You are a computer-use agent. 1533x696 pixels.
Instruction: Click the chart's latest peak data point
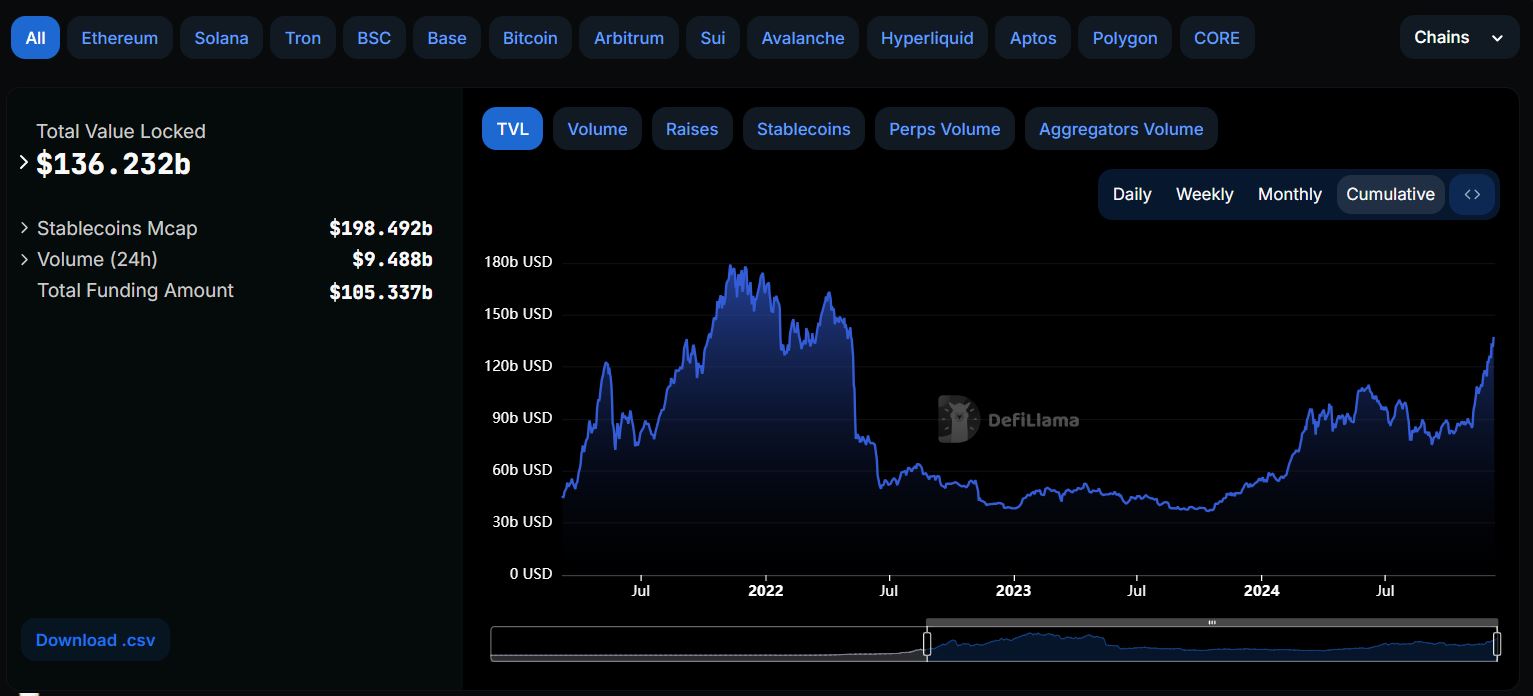pos(1494,338)
